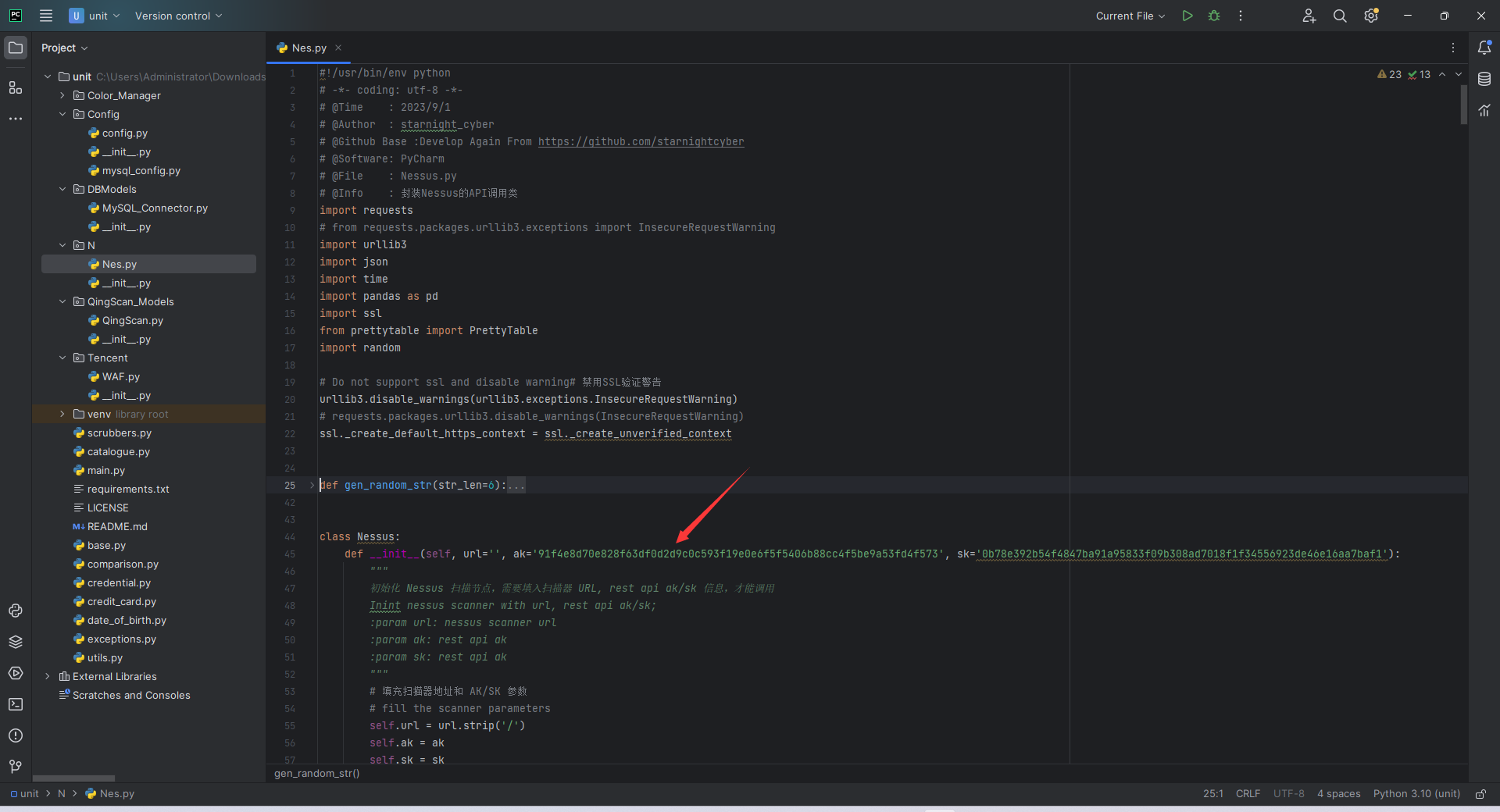
Task: Click the 23 warnings inspection indicator
Action: (x=1389, y=74)
